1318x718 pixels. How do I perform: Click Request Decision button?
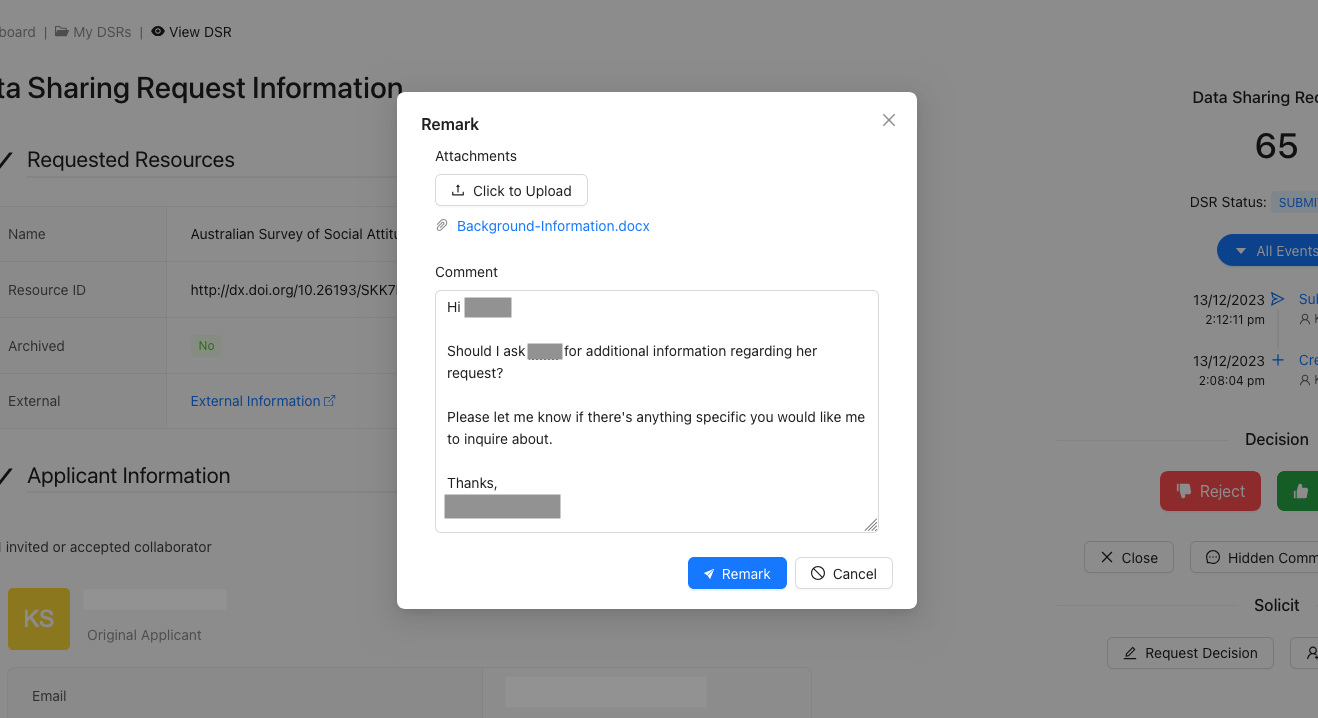[x=1190, y=653]
